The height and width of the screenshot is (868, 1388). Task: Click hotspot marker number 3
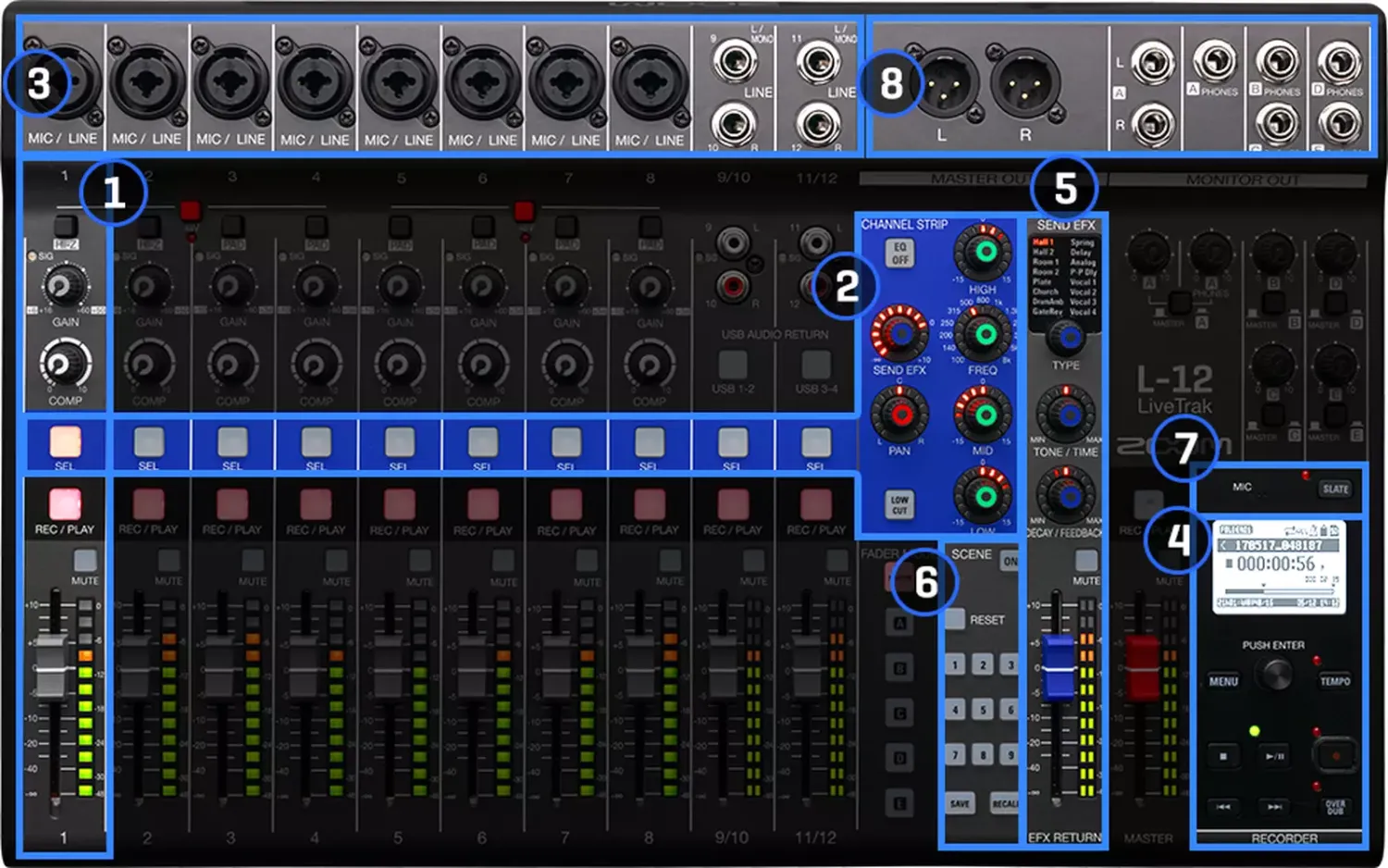tap(38, 84)
